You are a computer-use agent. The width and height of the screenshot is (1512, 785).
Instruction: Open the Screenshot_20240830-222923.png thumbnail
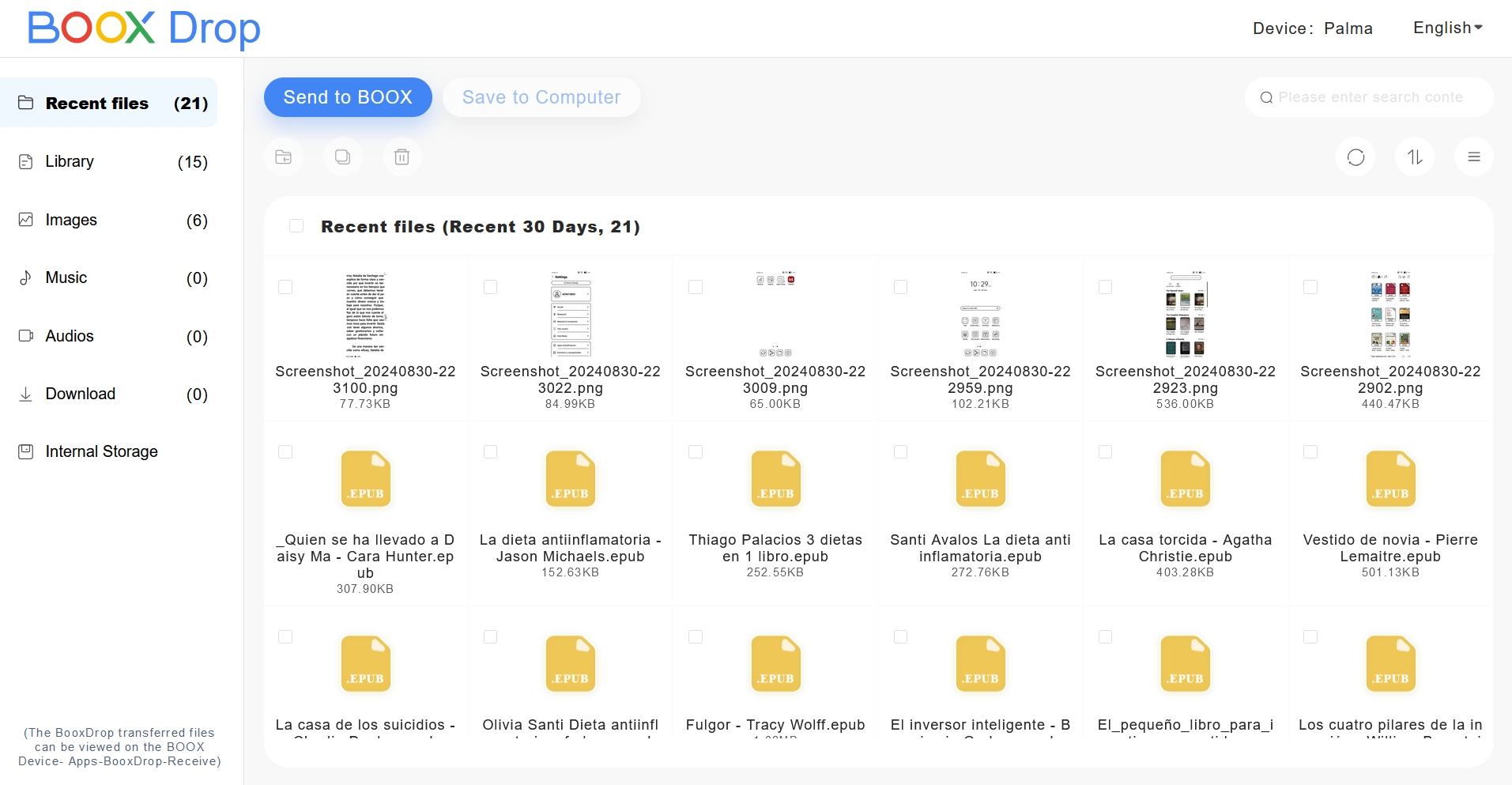[1185, 314]
